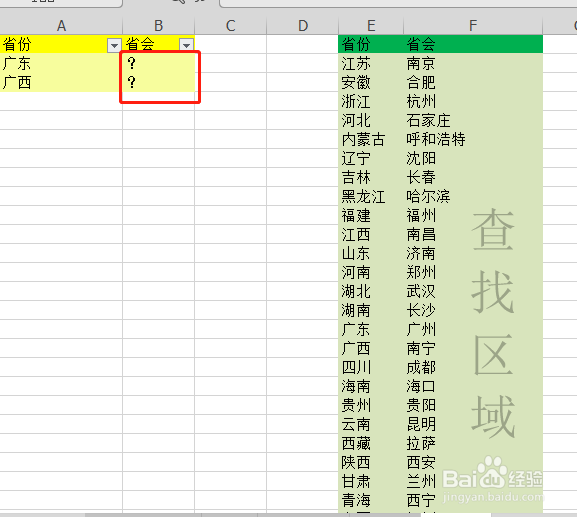Screen dimensions: 577x517
Task: Select column B header
Action: coord(159,26)
